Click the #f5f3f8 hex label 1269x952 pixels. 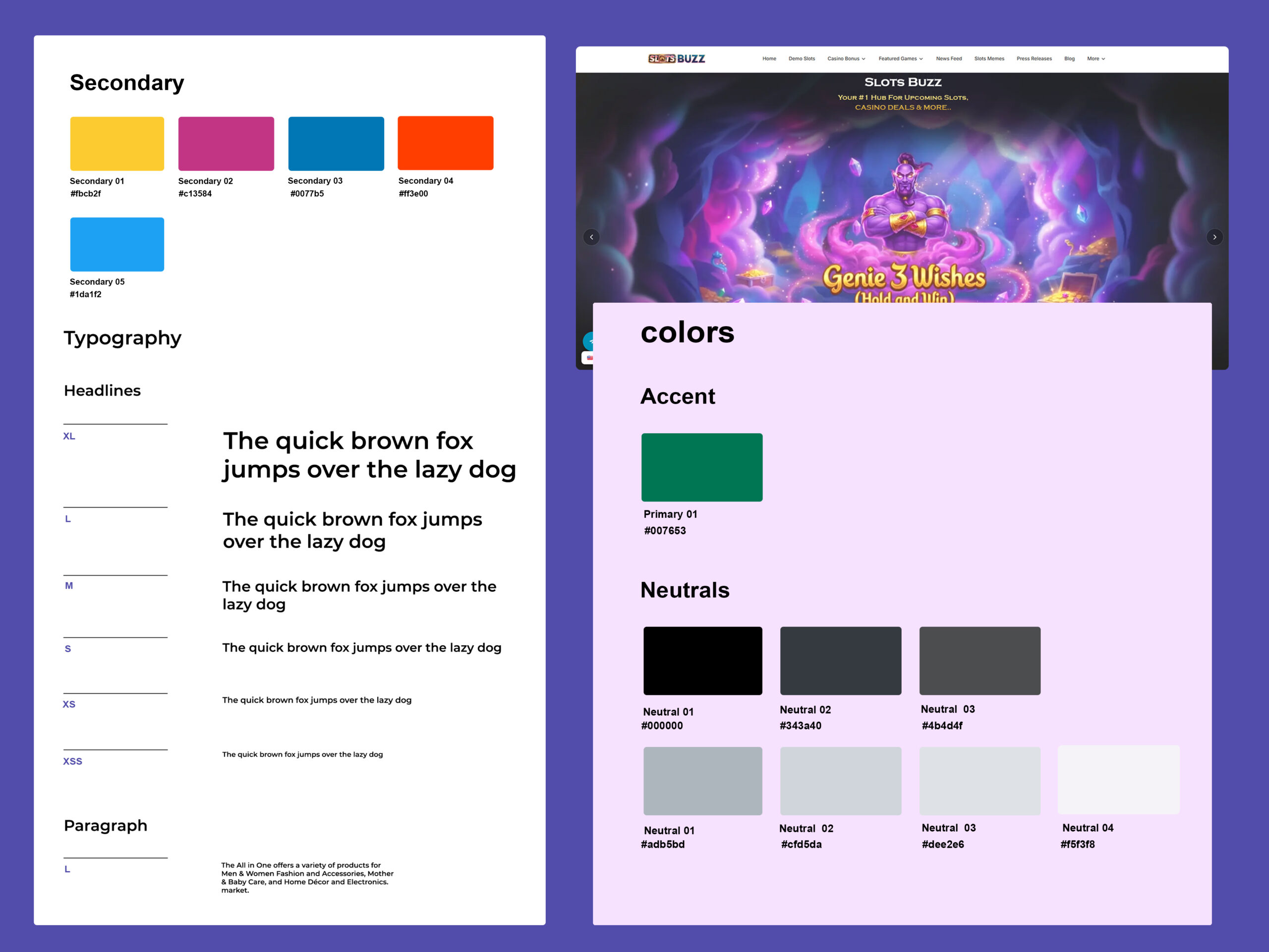tap(1077, 845)
